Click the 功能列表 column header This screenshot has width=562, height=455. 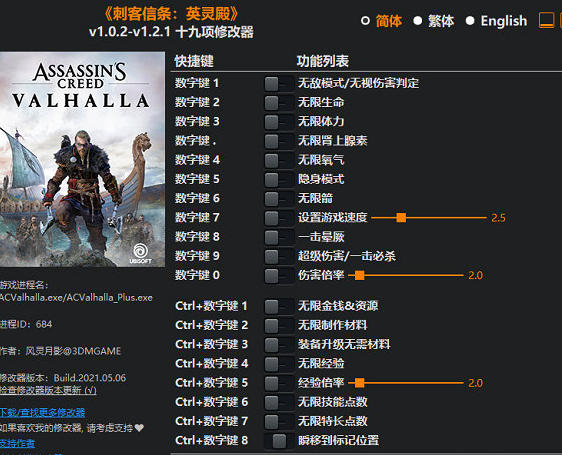pyautogui.click(x=323, y=61)
